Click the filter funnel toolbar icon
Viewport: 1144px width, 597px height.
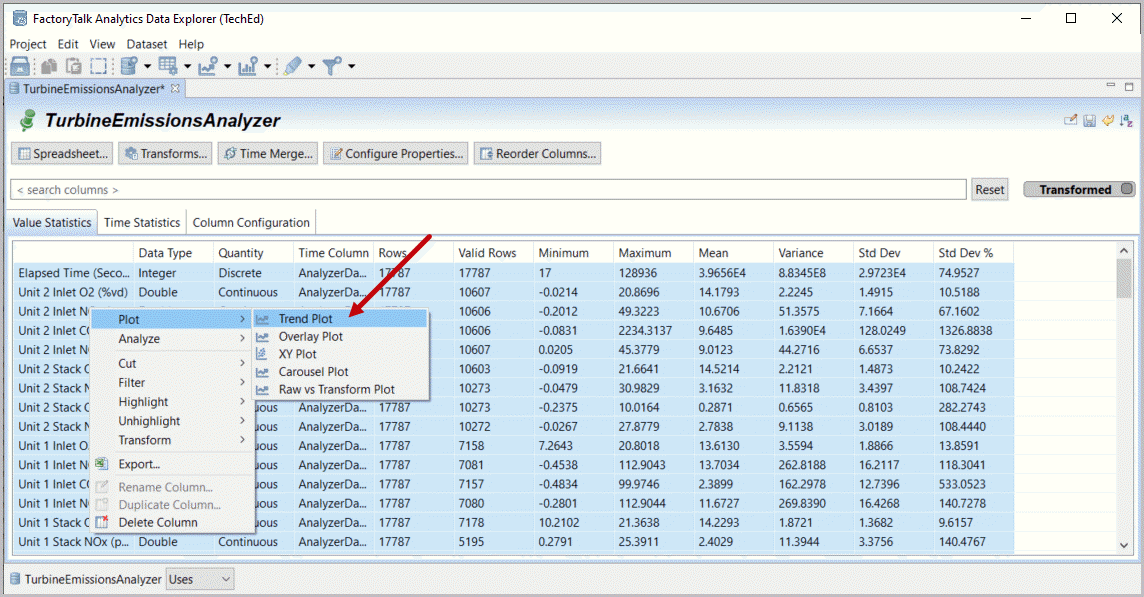point(331,66)
